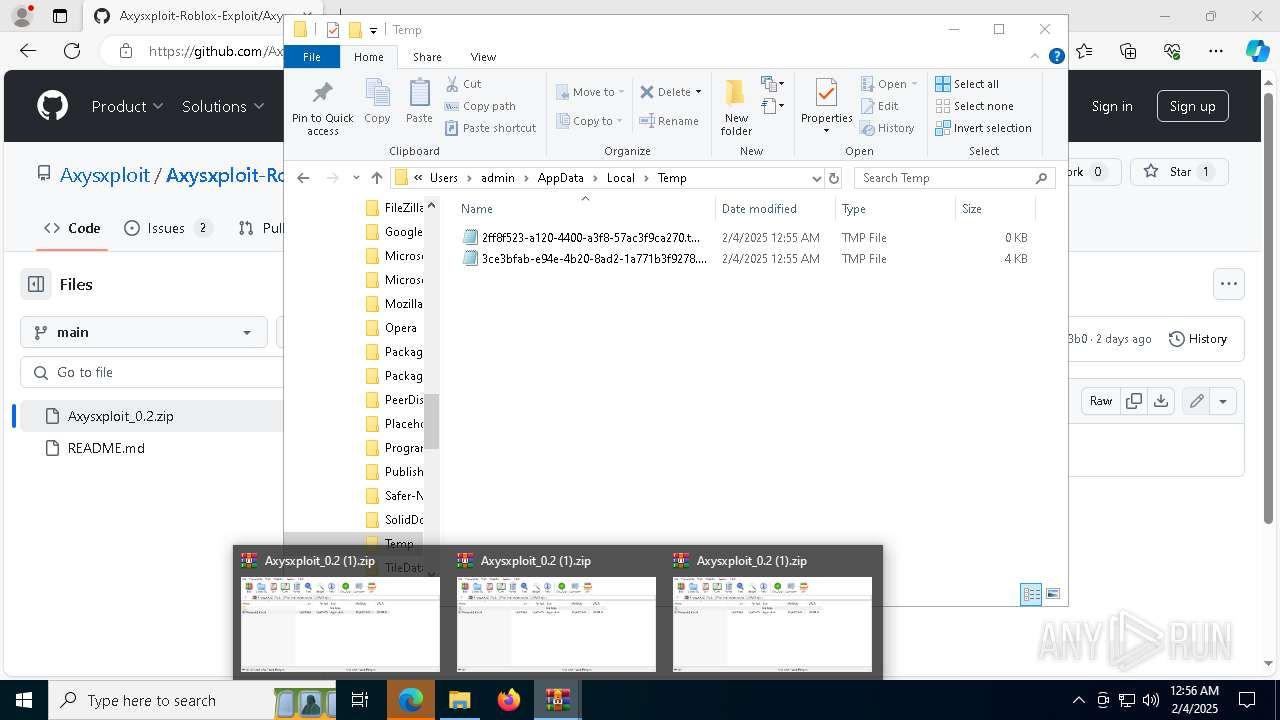Click the Paste ribbon icon
Viewport: 1280px width, 720px height.
[x=419, y=102]
